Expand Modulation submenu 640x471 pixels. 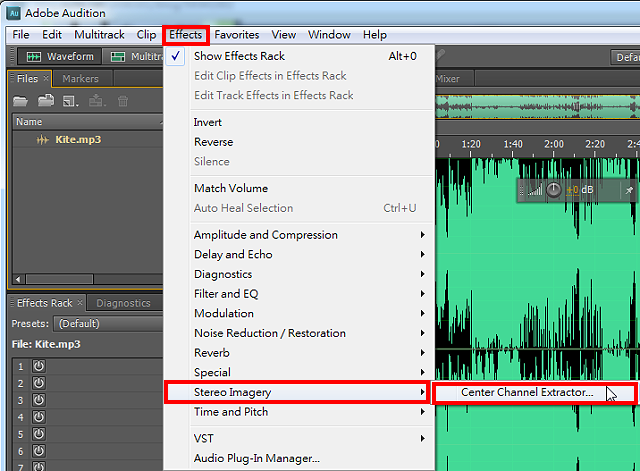pyautogui.click(x=299, y=313)
